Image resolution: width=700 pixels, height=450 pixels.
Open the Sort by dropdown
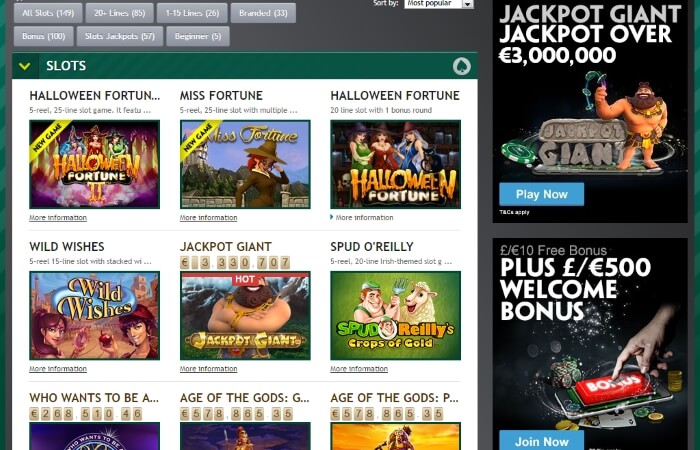(x=438, y=4)
